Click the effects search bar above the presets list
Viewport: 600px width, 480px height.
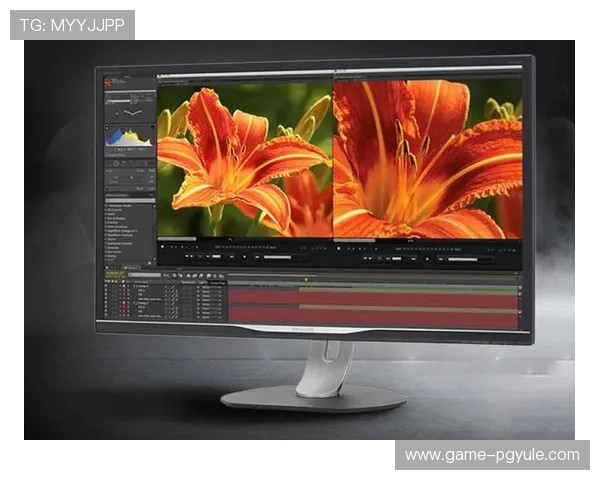(x=130, y=200)
